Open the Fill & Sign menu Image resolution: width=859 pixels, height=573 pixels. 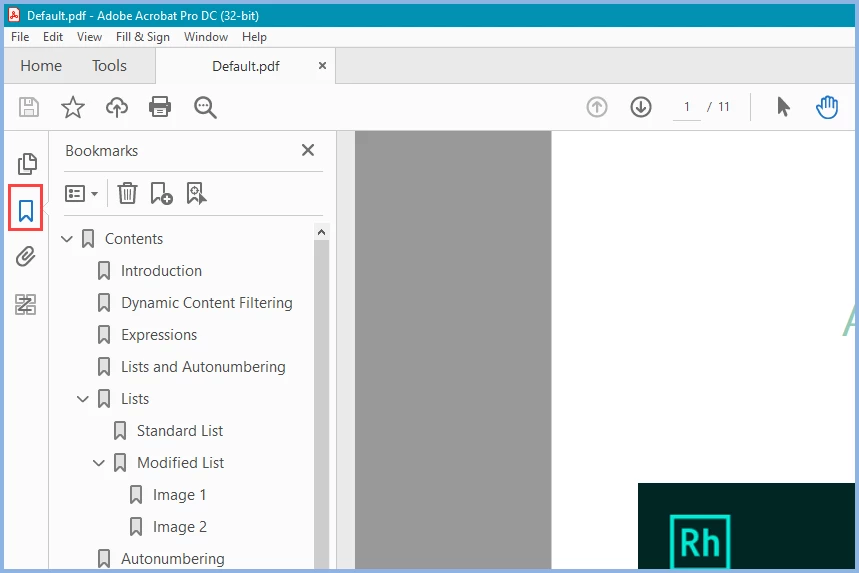[x=143, y=37]
